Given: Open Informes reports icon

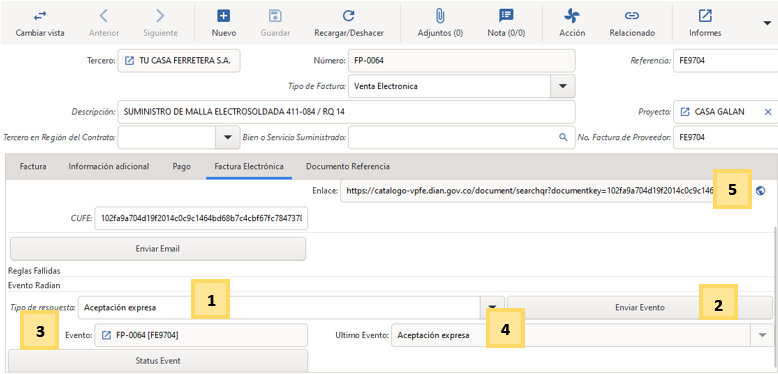Looking at the screenshot, I should [705, 16].
